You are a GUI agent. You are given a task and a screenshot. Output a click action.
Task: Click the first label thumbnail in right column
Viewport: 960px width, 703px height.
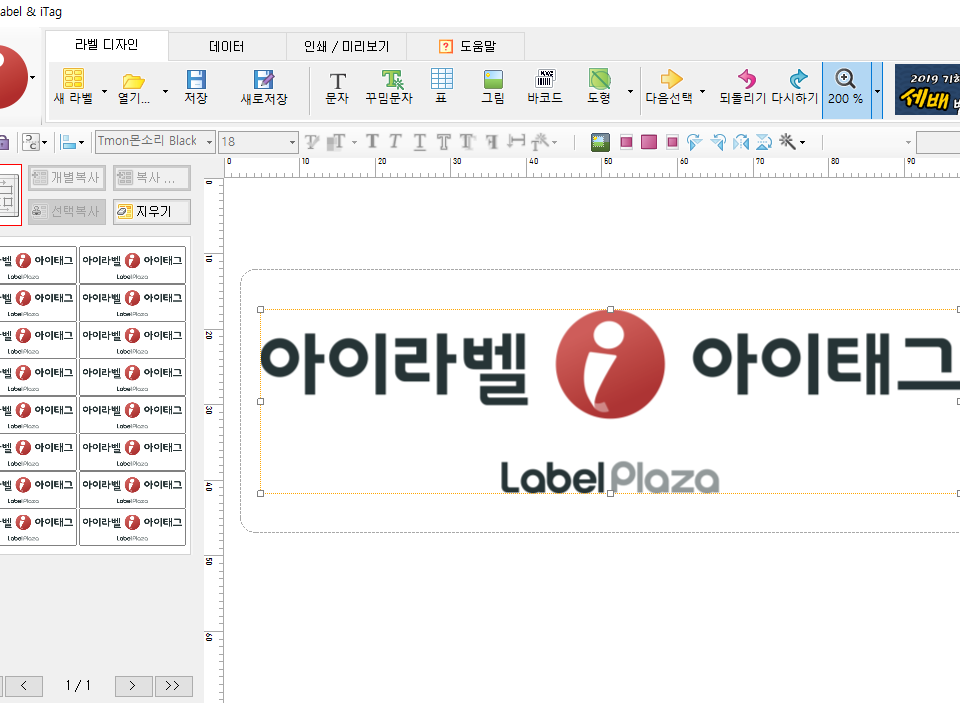point(132,265)
